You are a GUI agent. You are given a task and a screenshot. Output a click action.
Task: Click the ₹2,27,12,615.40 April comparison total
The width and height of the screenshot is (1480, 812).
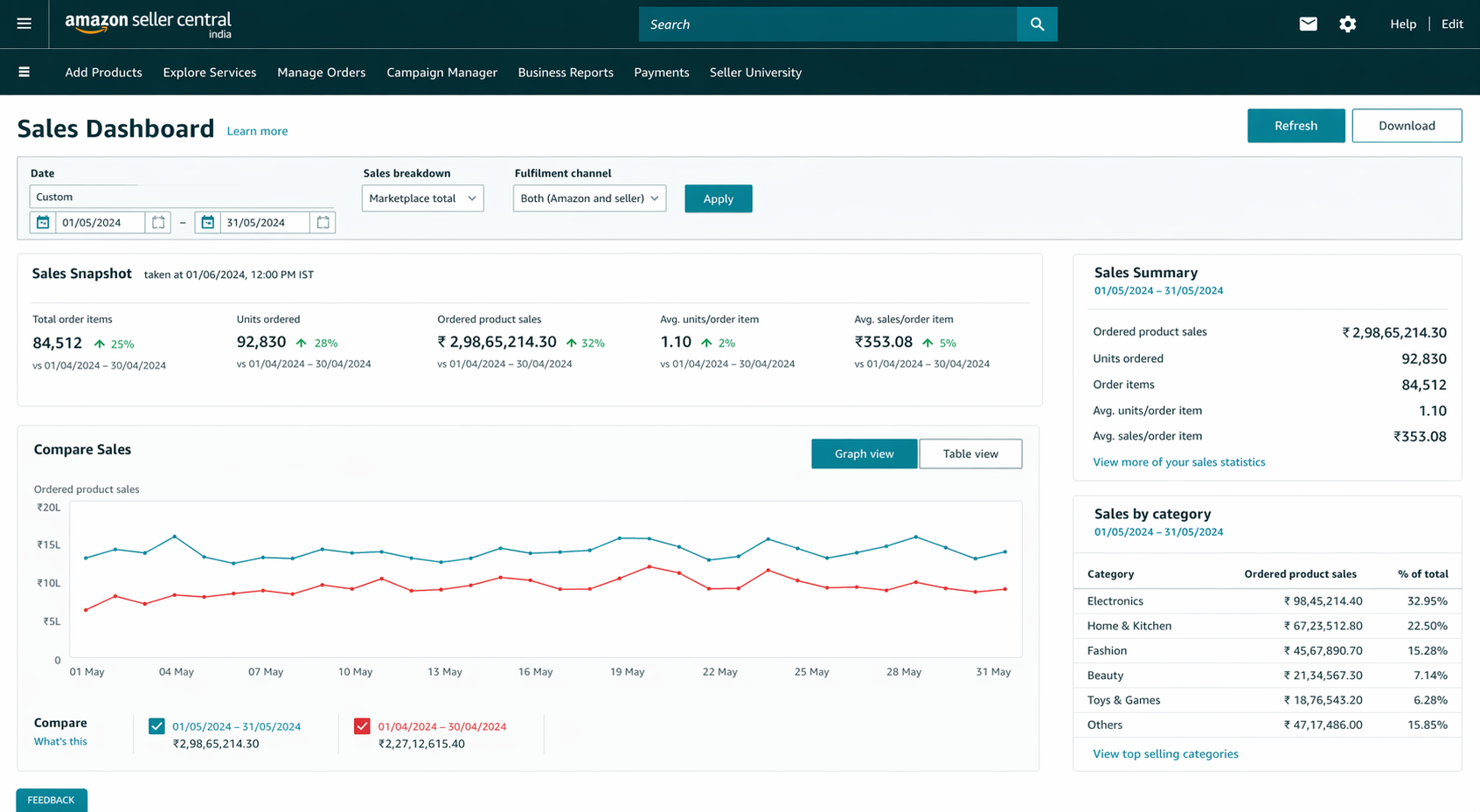coord(421,744)
